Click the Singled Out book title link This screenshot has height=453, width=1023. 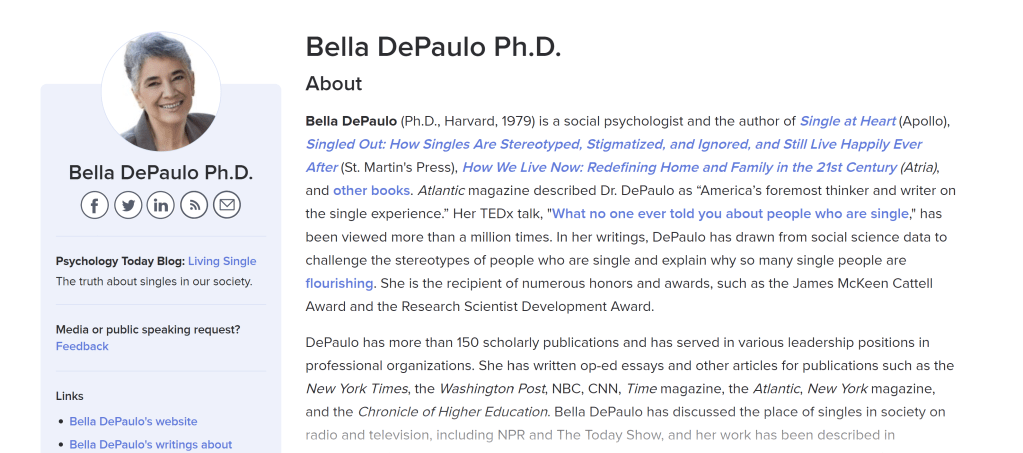point(613,144)
